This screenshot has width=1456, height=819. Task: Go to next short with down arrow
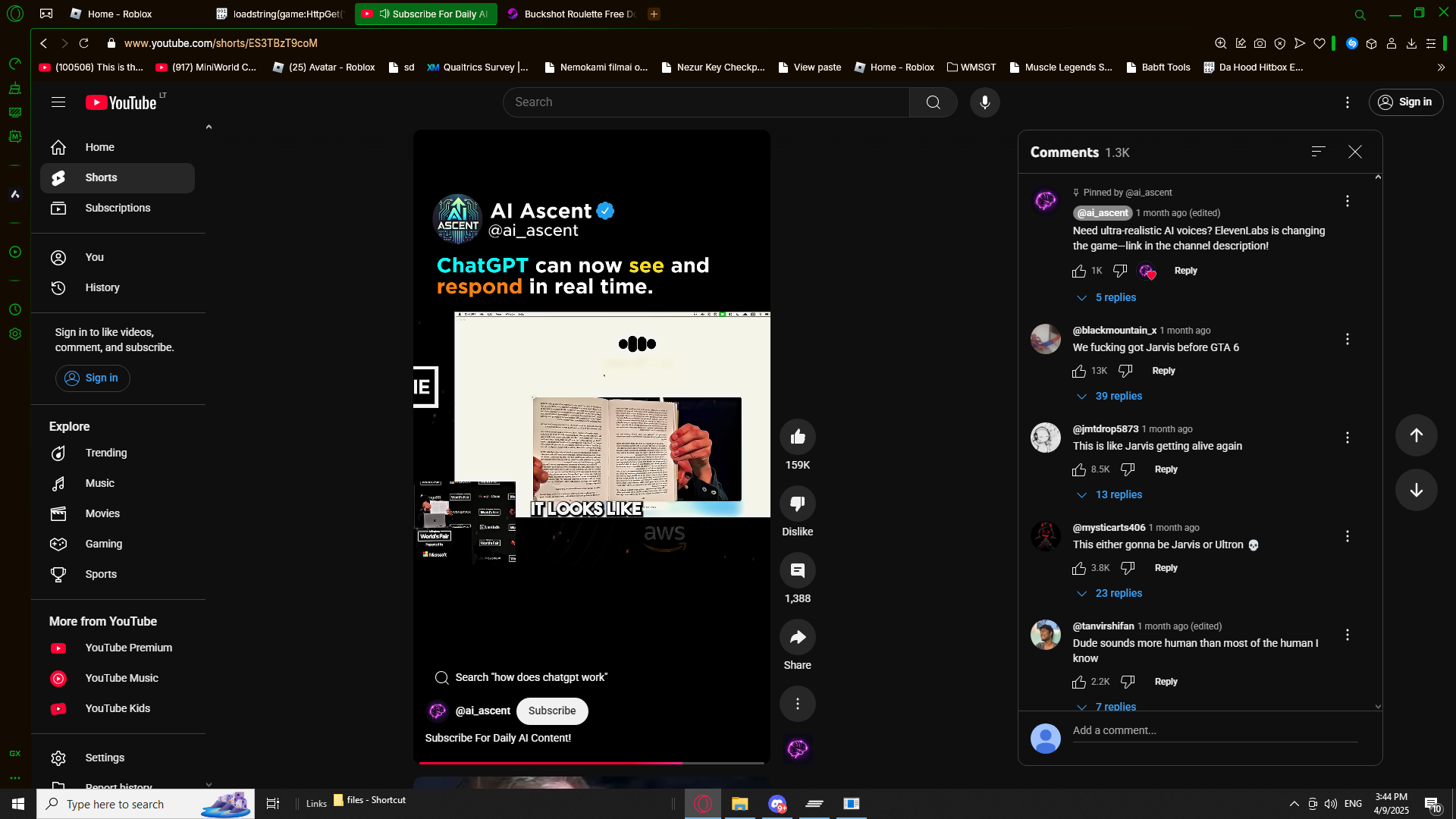coord(1416,490)
